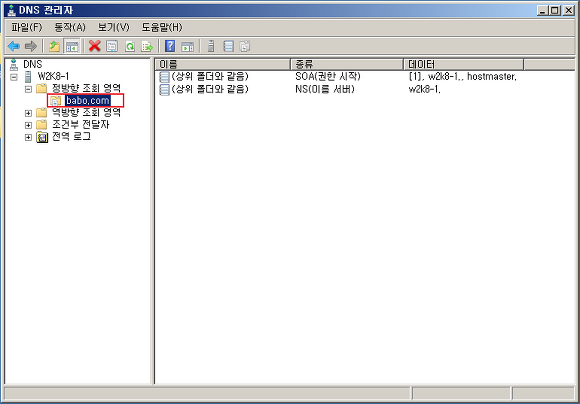Expand the 전역 로그 node
The width and height of the screenshot is (580, 404).
tap(28, 138)
